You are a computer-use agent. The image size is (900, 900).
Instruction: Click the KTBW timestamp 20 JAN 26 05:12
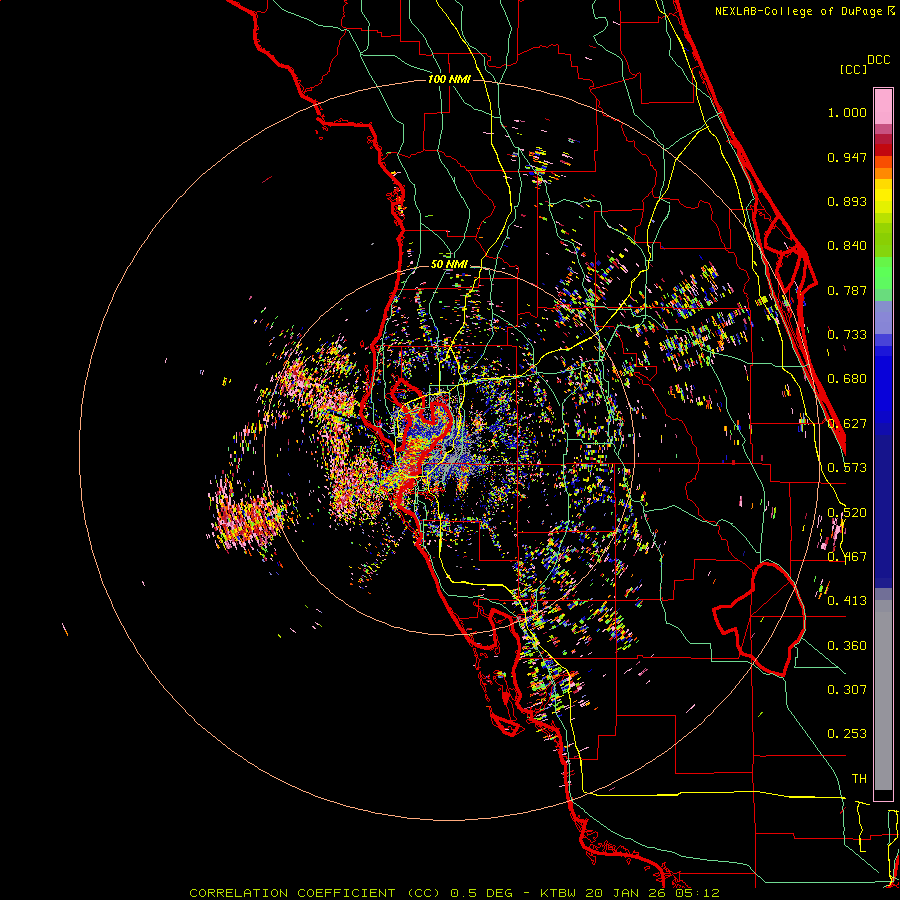click(x=629, y=892)
